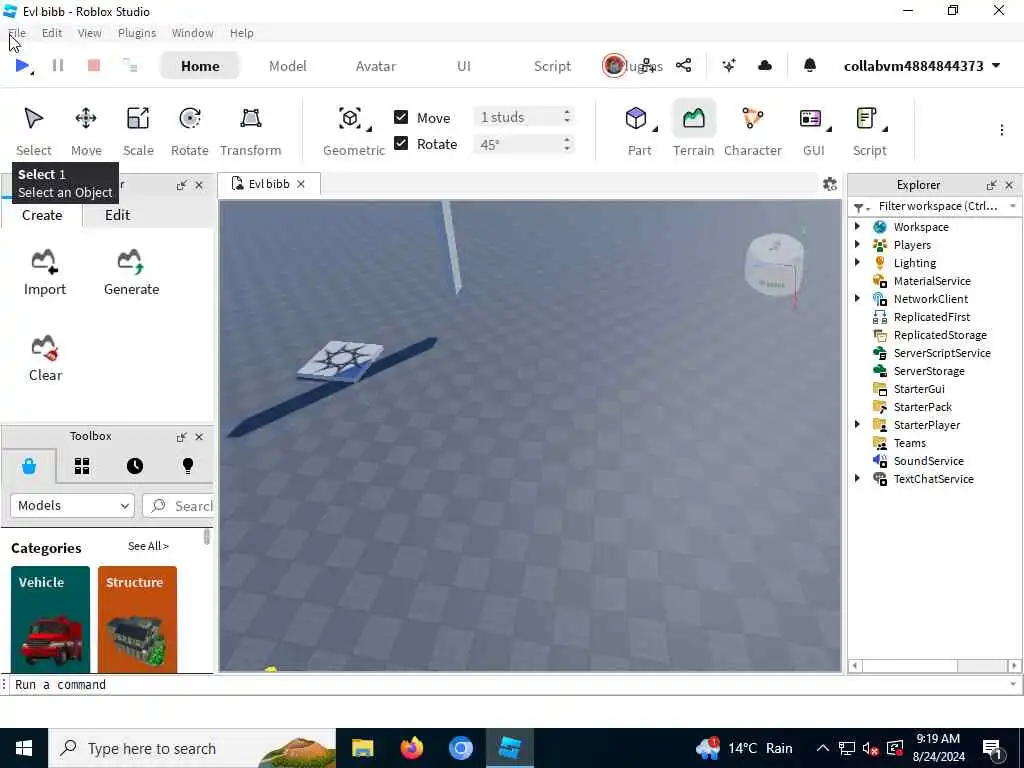1024x768 pixels.
Task: Open the share/collaborate icon
Action: click(683, 65)
